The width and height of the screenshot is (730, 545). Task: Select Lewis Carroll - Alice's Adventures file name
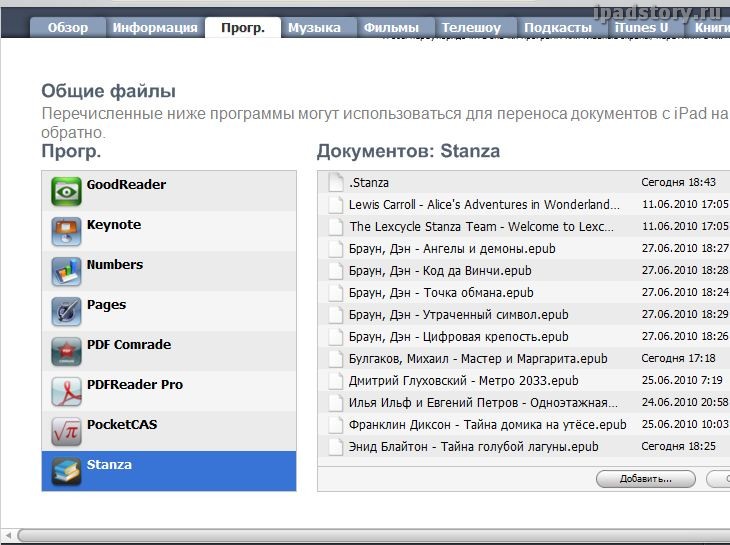484,205
